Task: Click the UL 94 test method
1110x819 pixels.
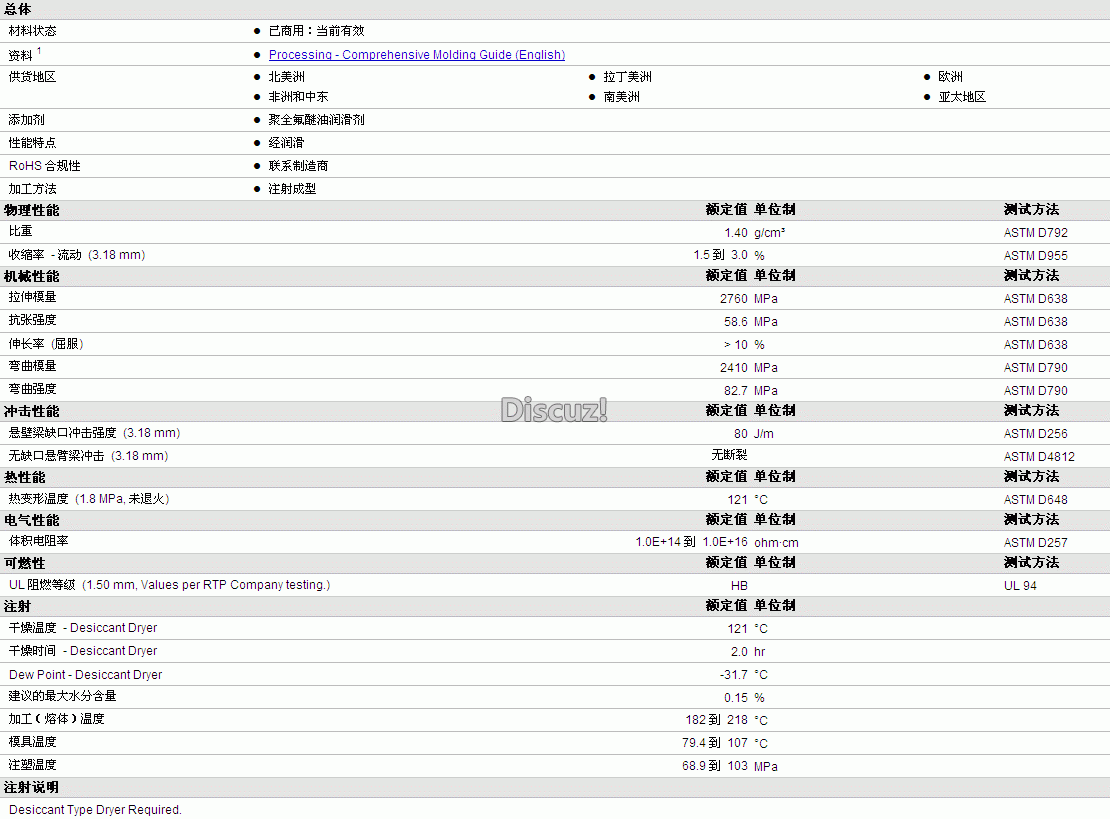Action: pos(1019,585)
